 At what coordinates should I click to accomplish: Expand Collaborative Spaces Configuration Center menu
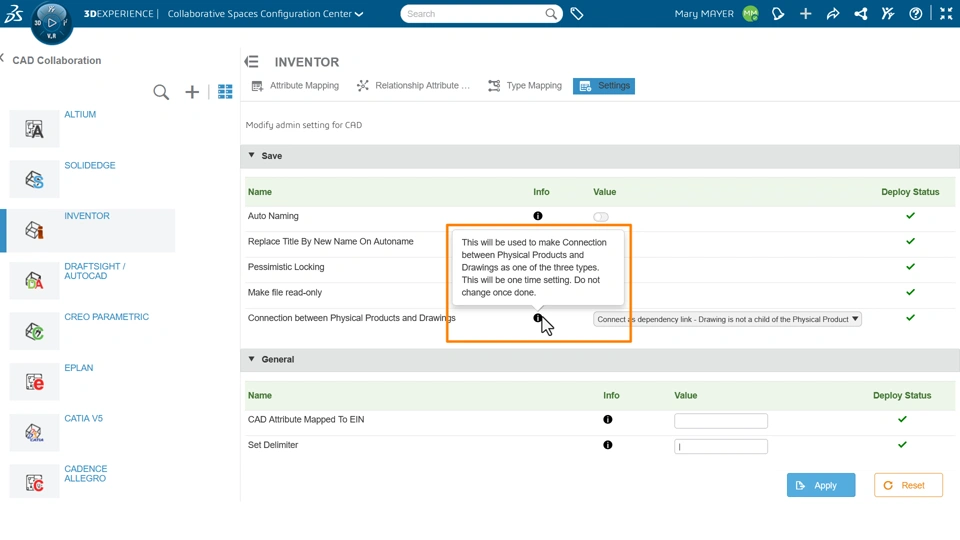(x=360, y=14)
